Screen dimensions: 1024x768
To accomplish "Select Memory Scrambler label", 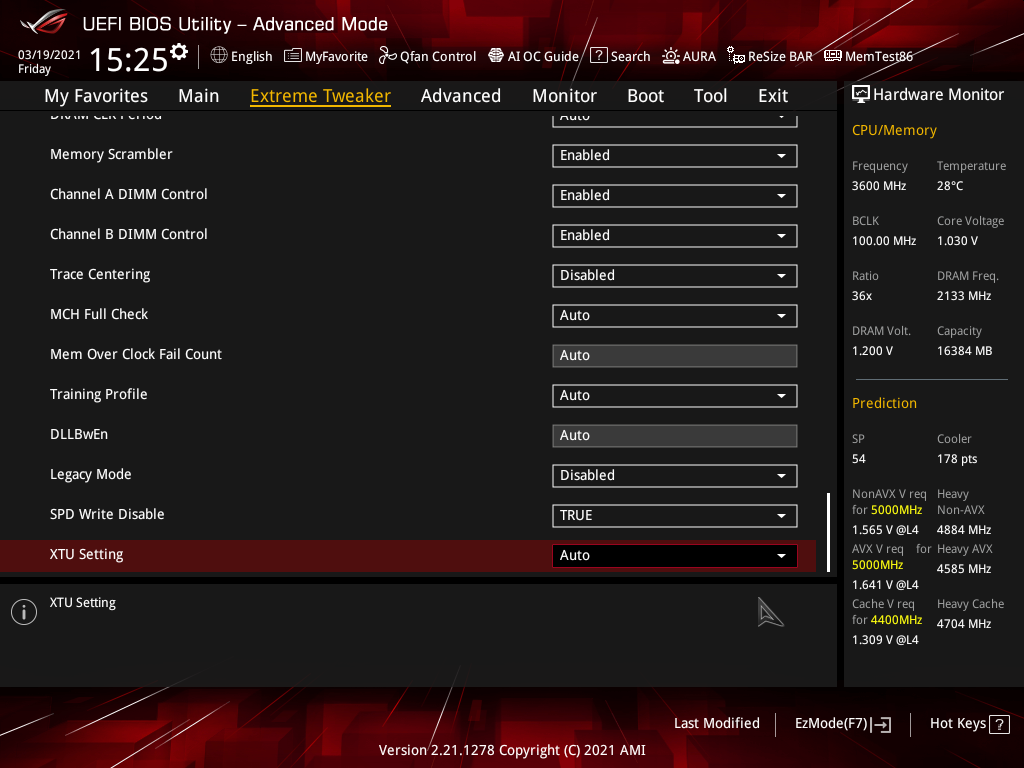I will (111, 154).
